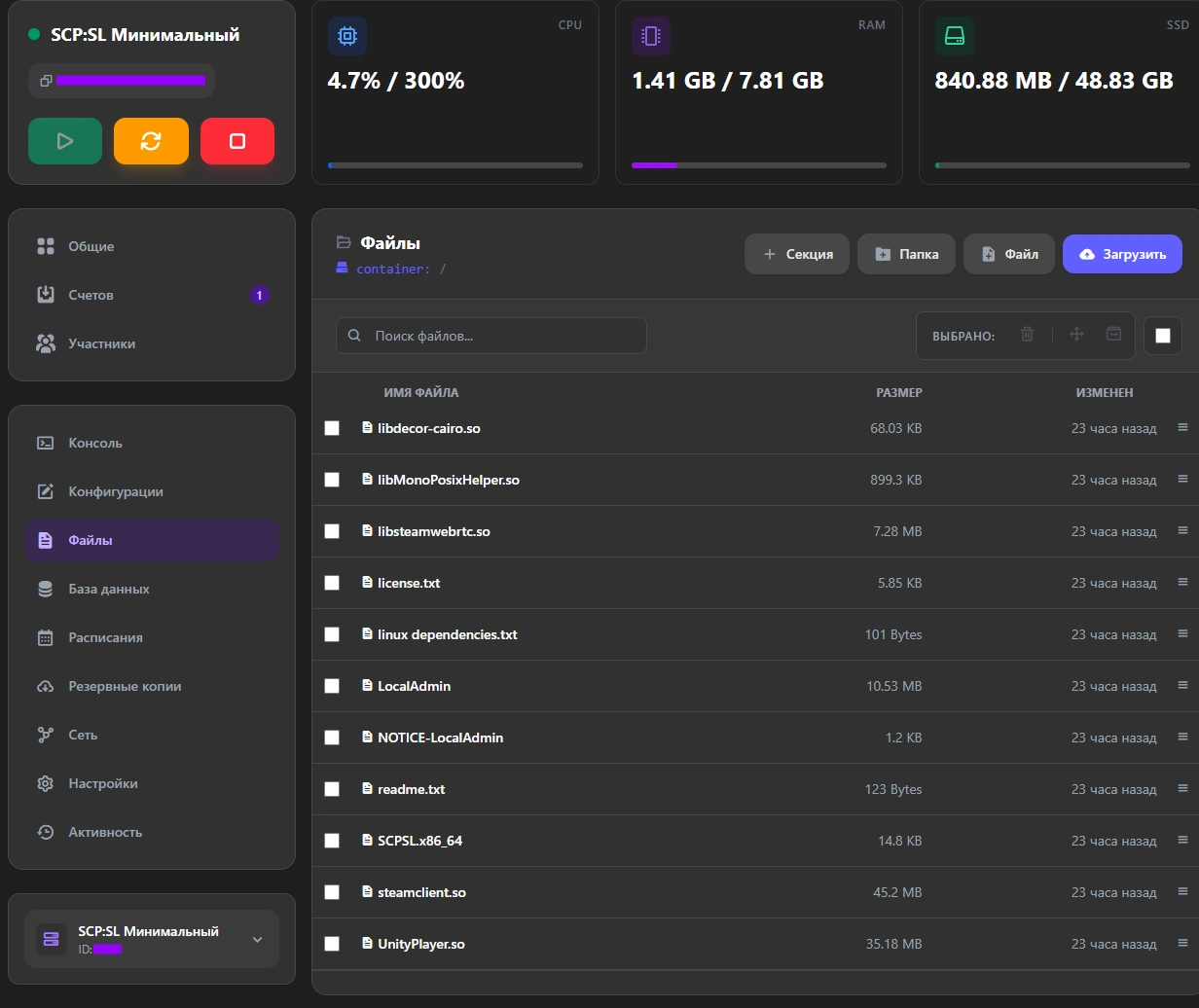The image size is (1199, 1008).
Task: Click the SSD usage progress bar
Action: tap(1063, 165)
